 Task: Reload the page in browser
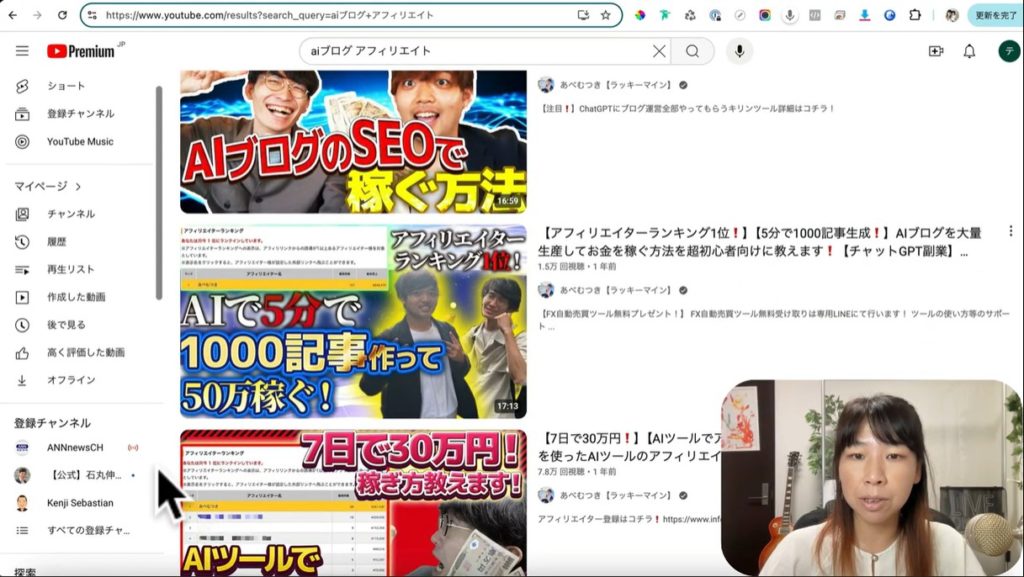click(62, 15)
